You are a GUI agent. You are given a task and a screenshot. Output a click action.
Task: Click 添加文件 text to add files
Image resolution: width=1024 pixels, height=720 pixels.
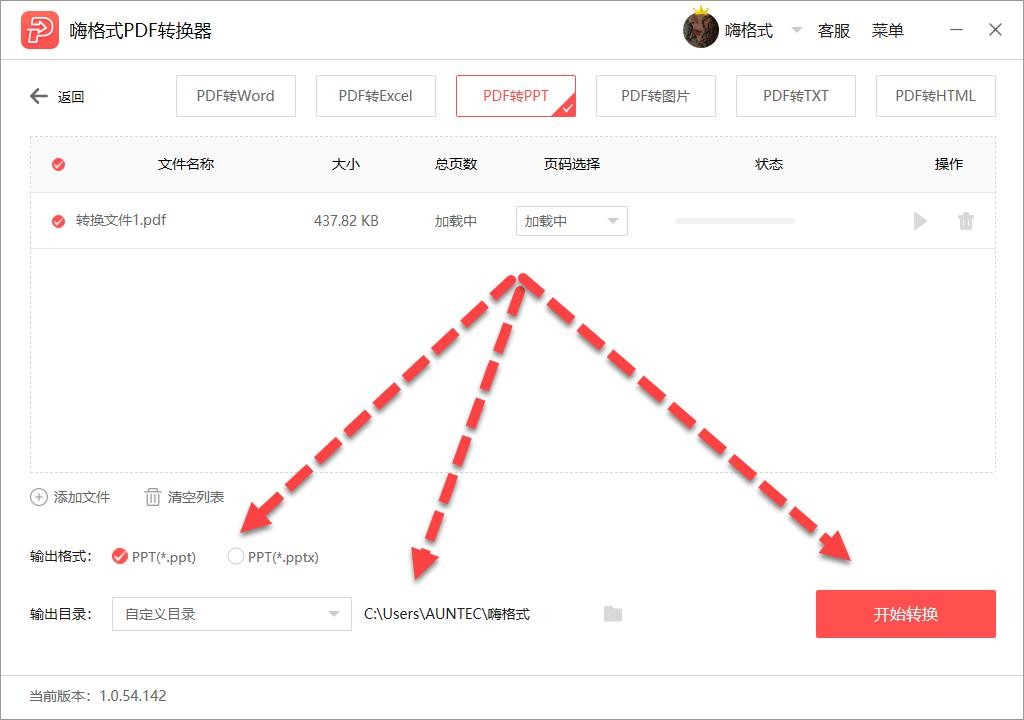(x=82, y=497)
